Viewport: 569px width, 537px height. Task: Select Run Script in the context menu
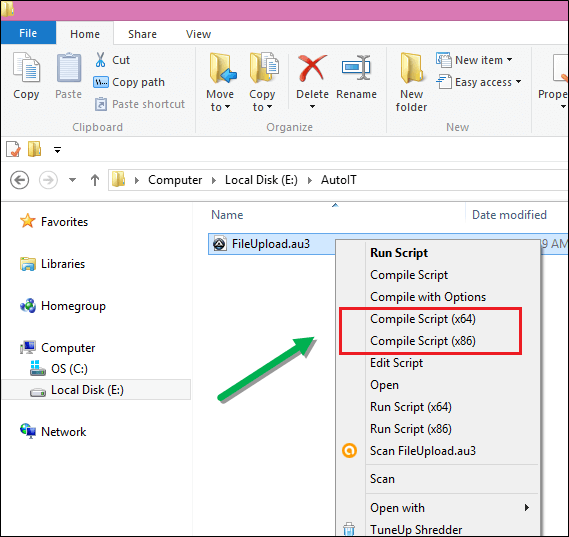(x=399, y=253)
